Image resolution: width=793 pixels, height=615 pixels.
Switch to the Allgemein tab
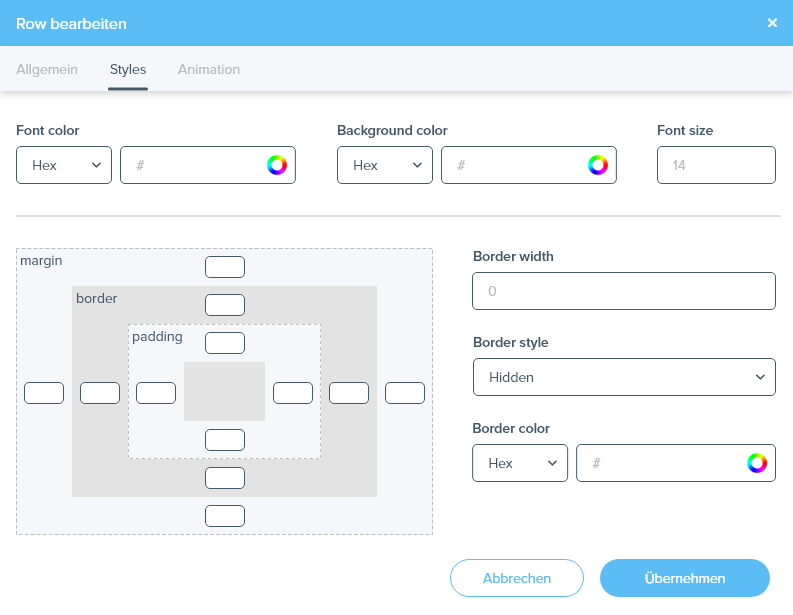(x=47, y=70)
